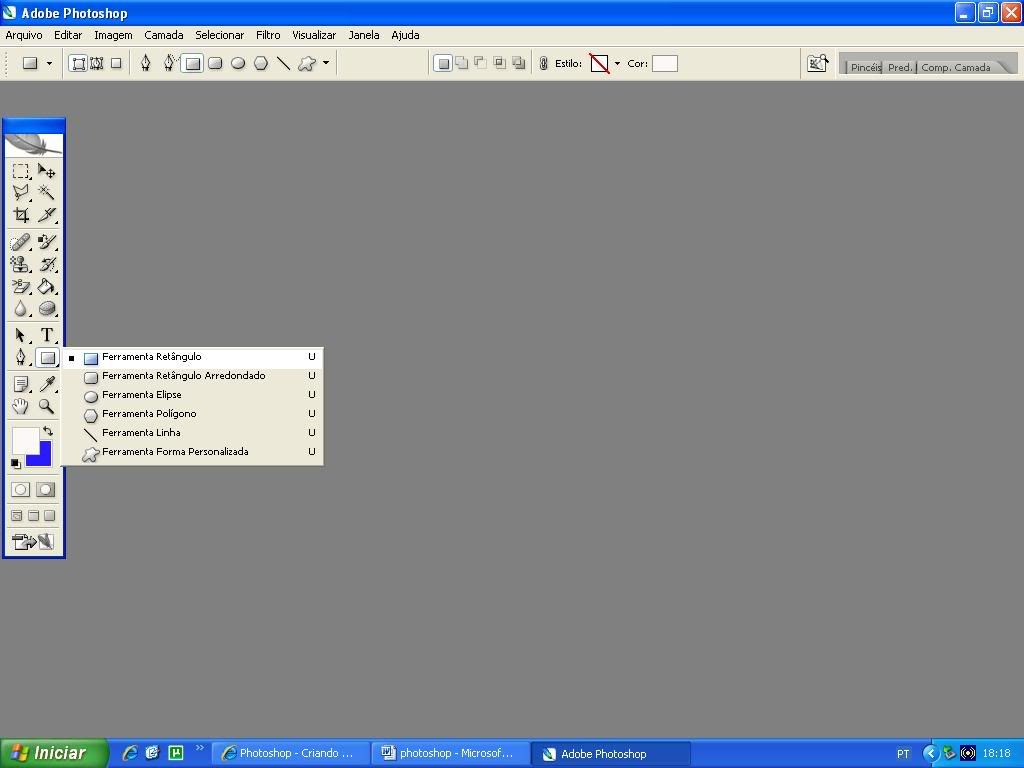1024x768 pixels.
Task: Open the Filtro menu
Action: [x=268, y=35]
